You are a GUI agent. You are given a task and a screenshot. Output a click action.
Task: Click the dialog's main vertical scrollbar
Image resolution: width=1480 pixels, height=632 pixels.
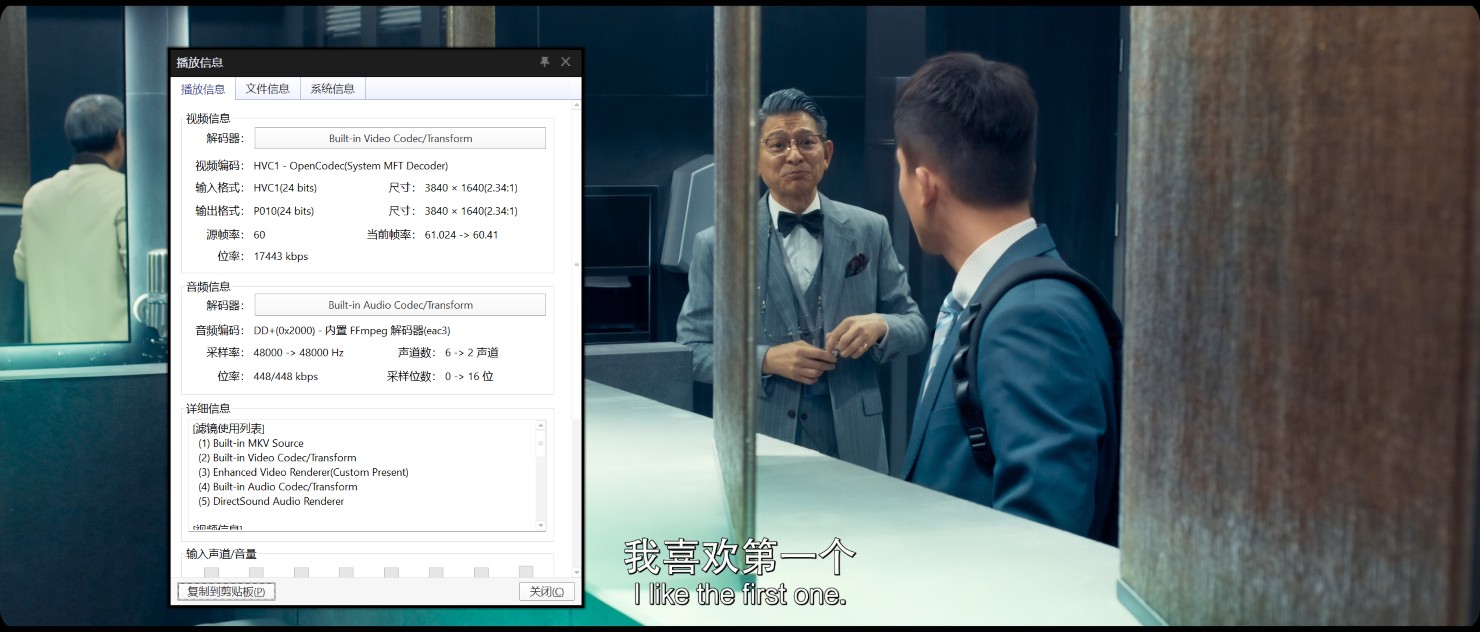(x=576, y=340)
